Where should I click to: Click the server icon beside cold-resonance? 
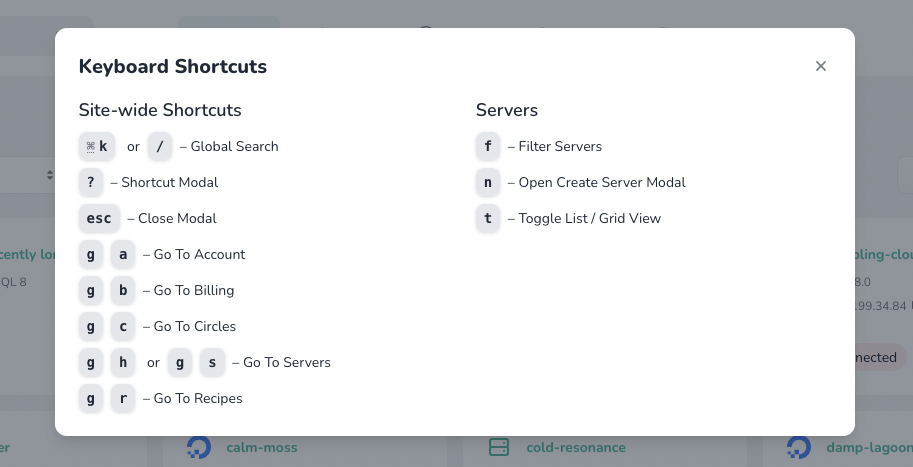click(x=499, y=447)
